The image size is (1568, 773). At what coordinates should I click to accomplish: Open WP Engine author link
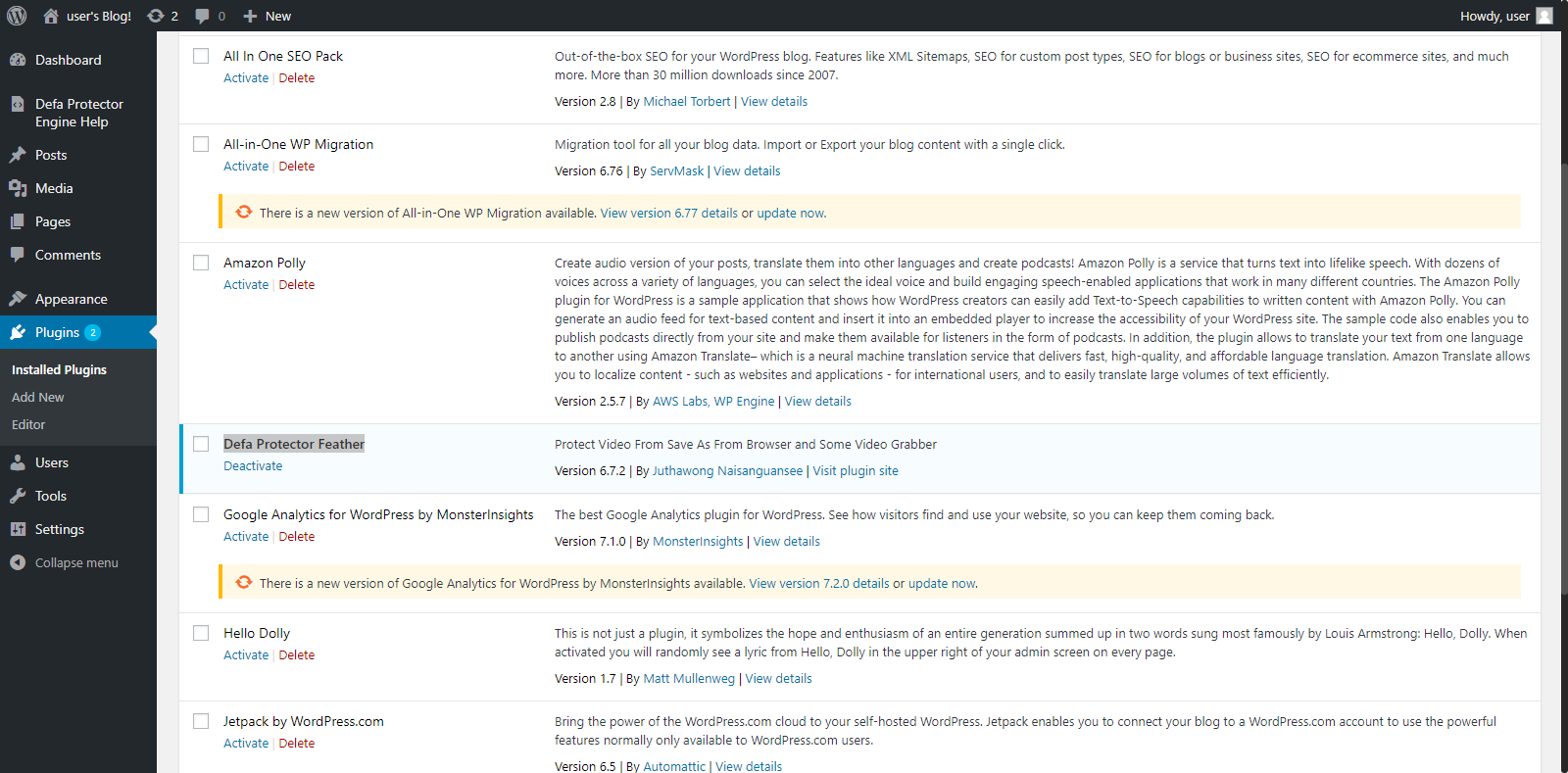click(744, 401)
